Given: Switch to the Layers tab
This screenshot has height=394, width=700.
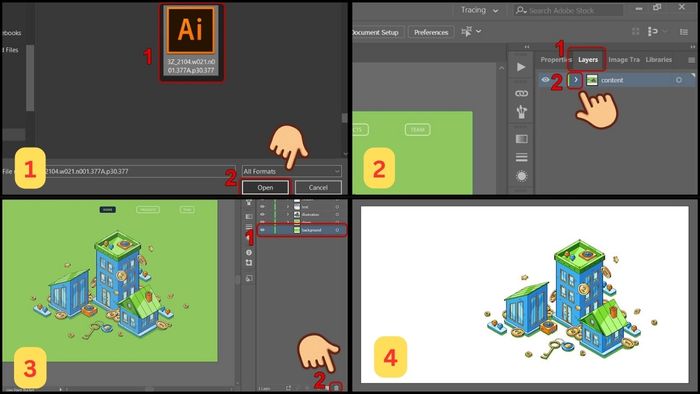Looking at the screenshot, I should [x=588, y=59].
